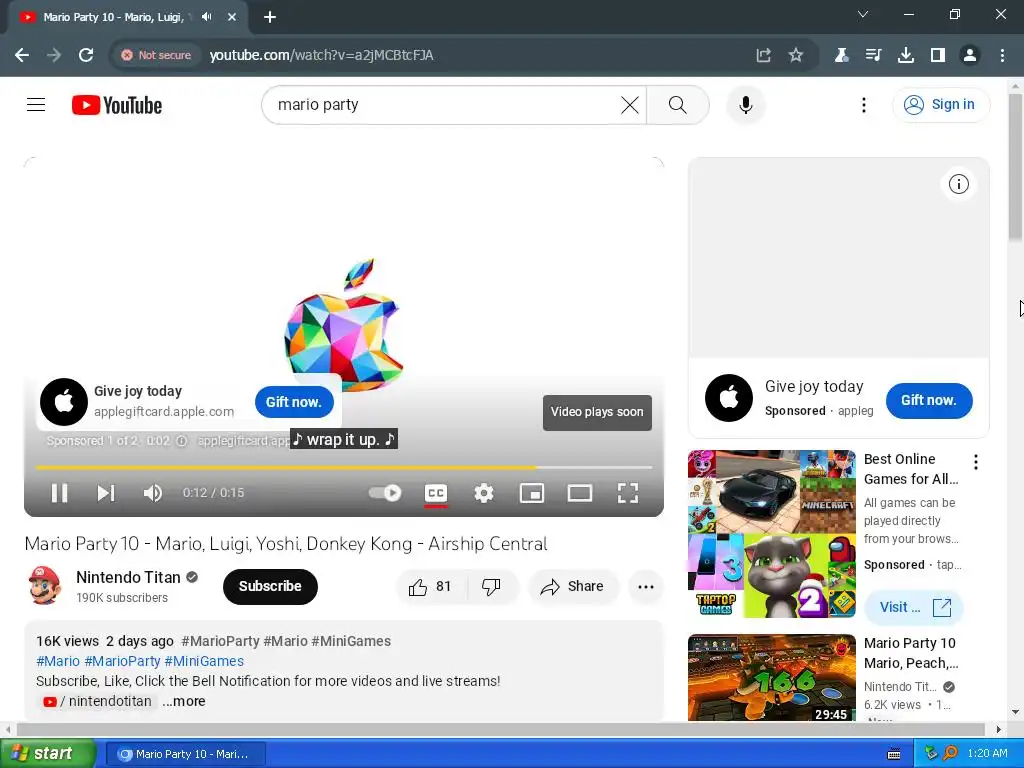This screenshot has width=1024, height=768.
Task: Open Chrome downloads icon
Action: [905, 55]
